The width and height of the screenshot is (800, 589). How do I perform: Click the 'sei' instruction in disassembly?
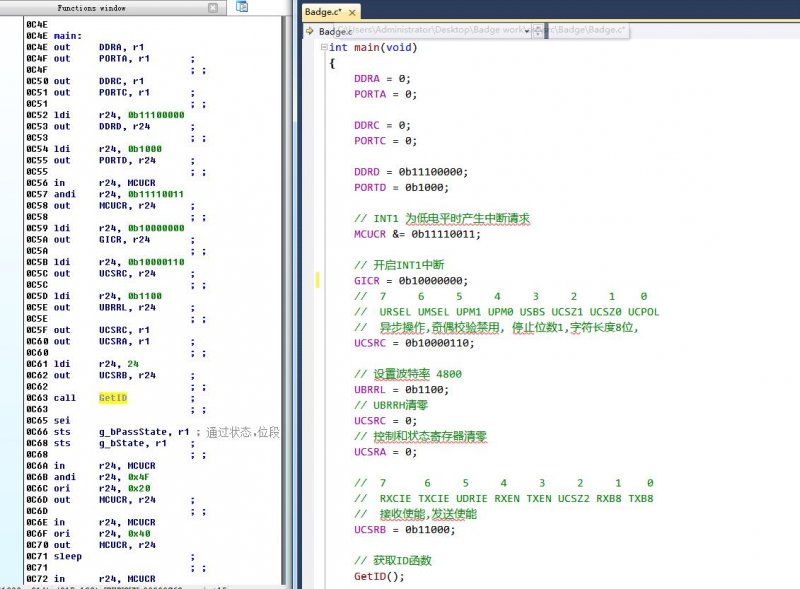[x=62, y=421]
